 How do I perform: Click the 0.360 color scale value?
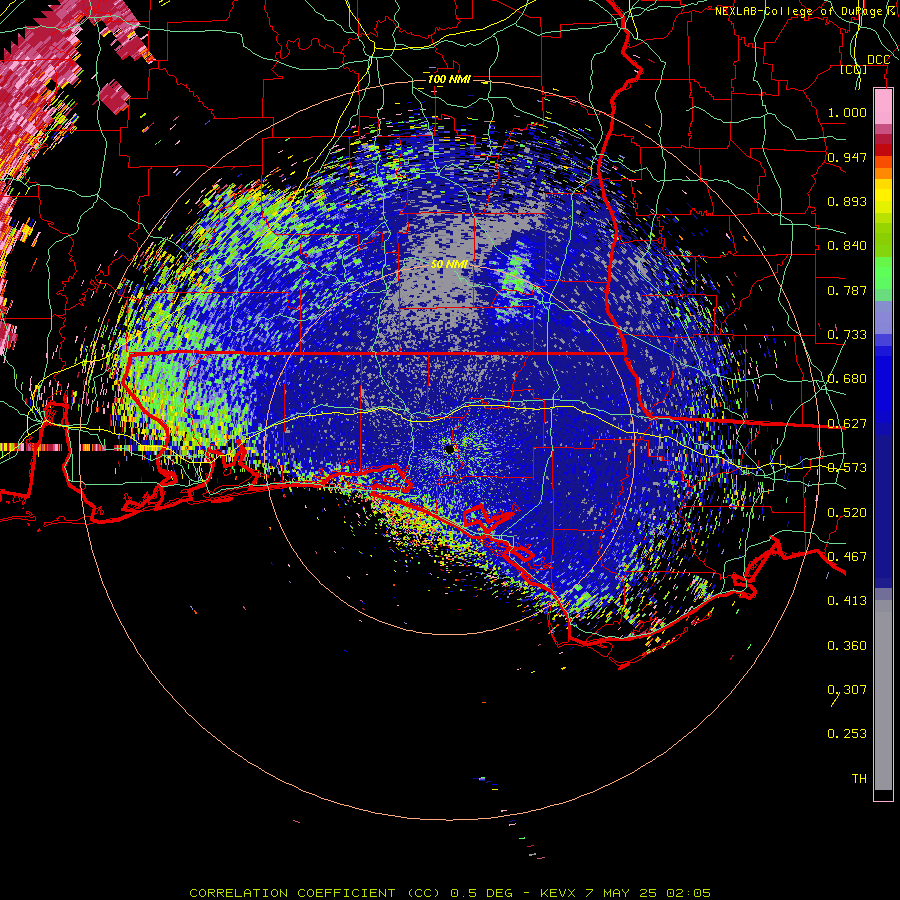tap(847, 646)
